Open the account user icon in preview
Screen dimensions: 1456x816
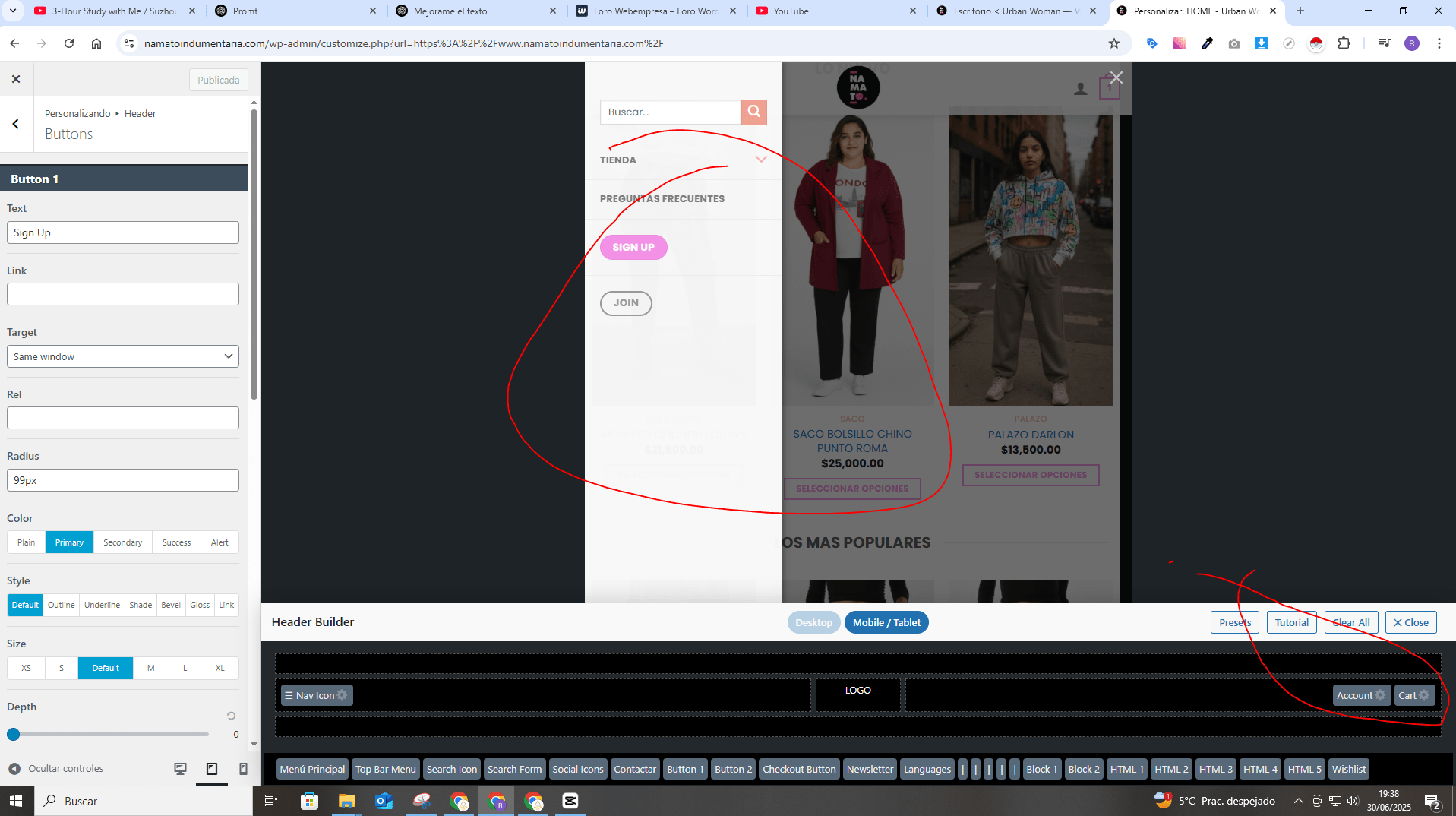1080,89
